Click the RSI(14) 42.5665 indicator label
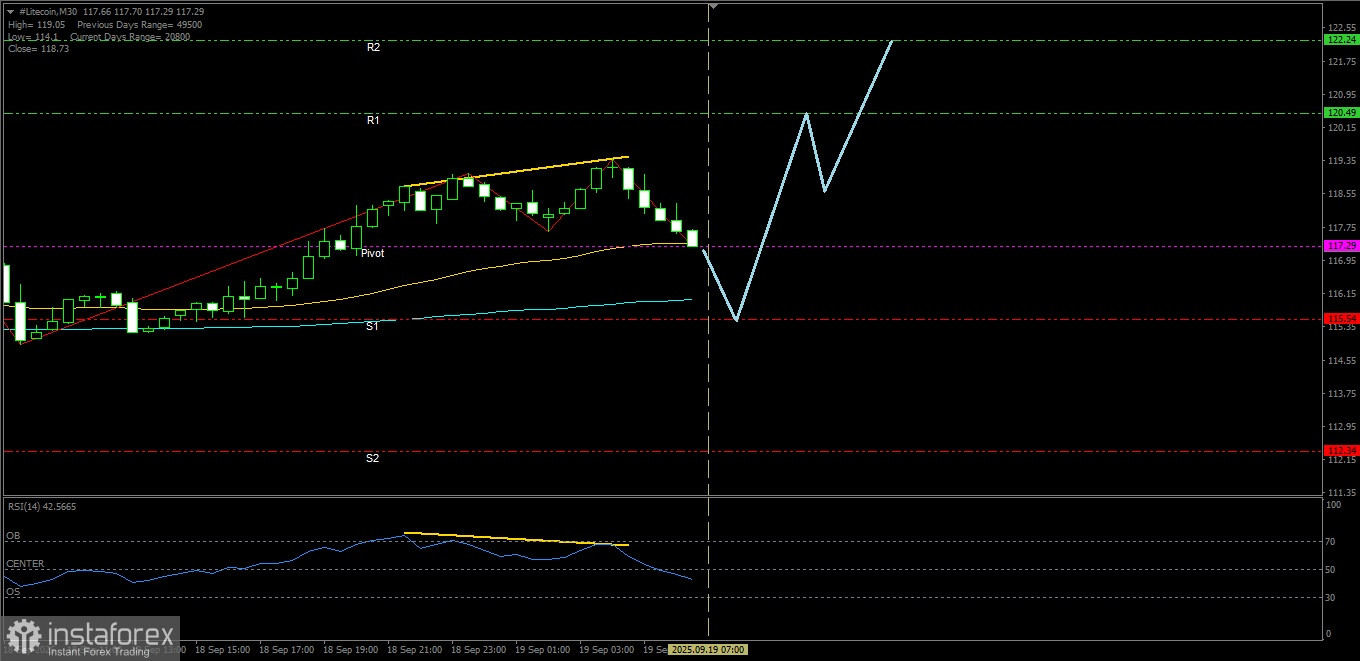The width and height of the screenshot is (1360, 661). (x=42, y=506)
